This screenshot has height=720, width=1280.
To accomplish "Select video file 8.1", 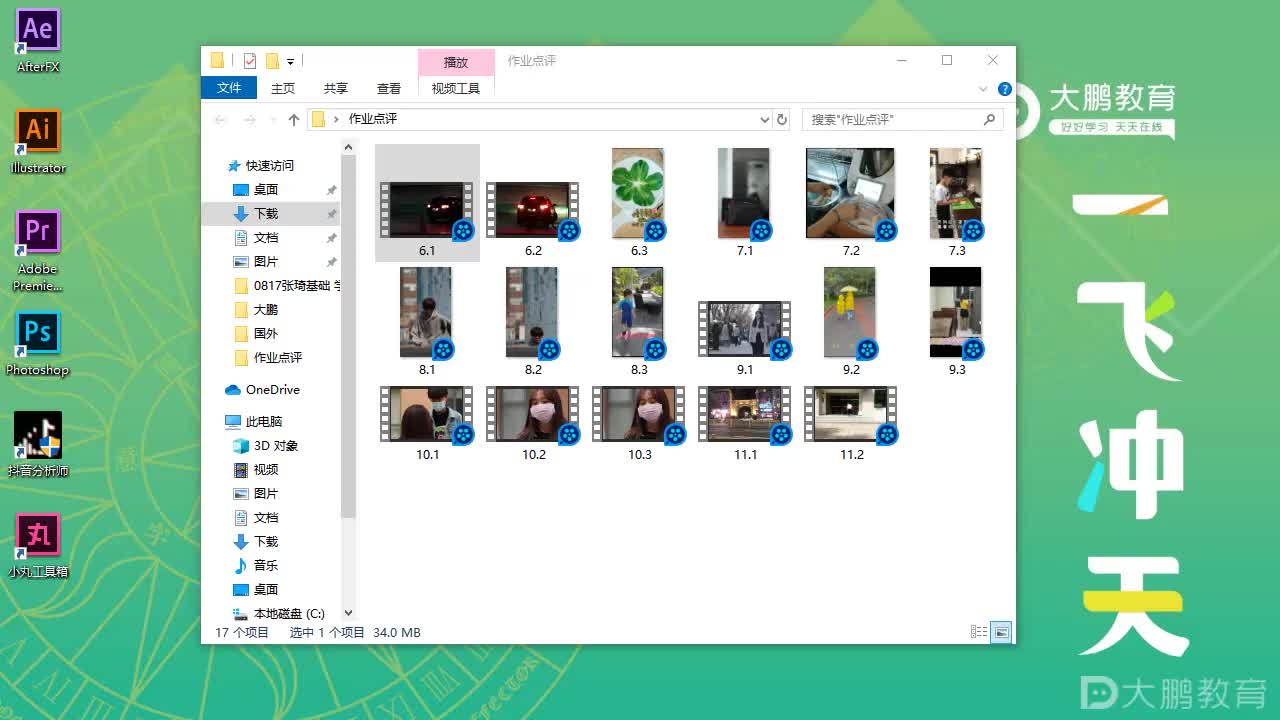I will [x=427, y=321].
